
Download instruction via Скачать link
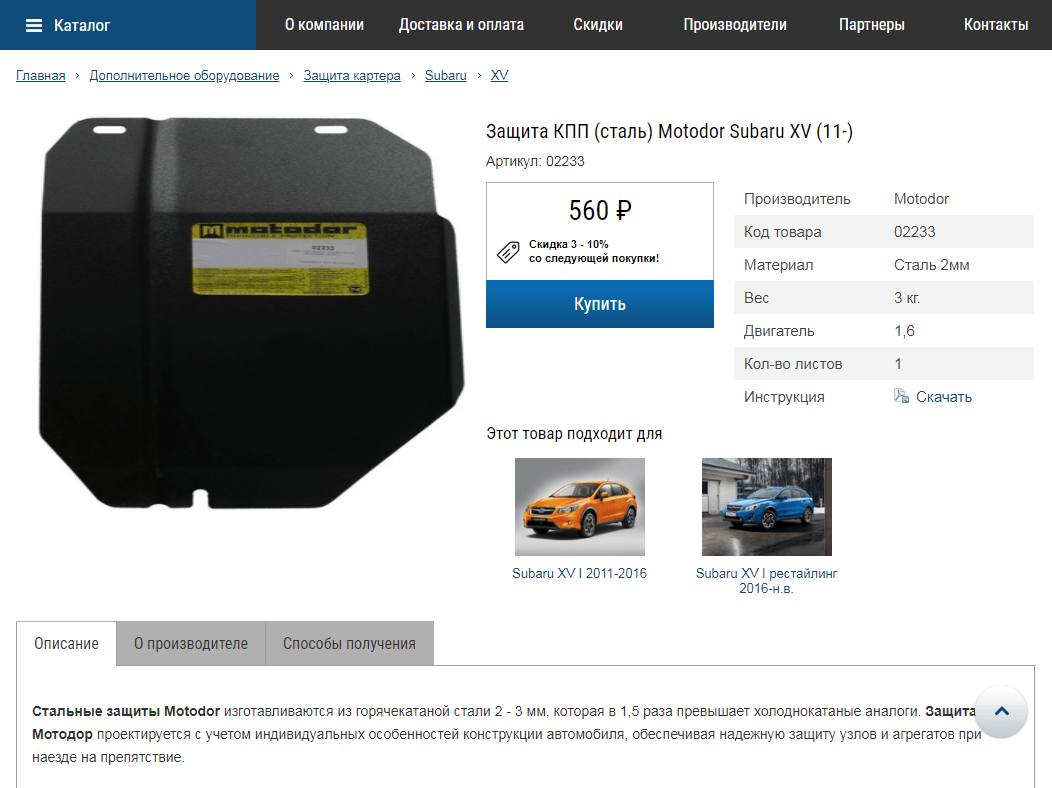click(944, 397)
